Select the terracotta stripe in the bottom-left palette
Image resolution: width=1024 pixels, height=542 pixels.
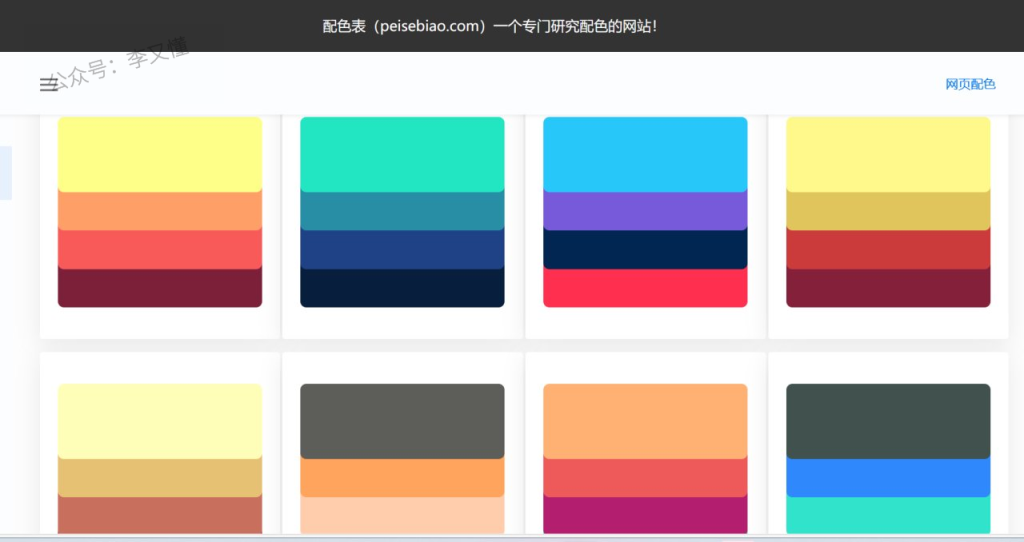[160, 515]
